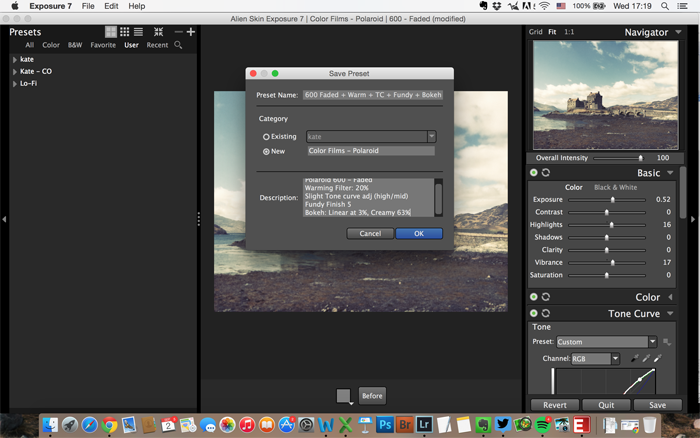700x438 pixels.
Task: Open Spotlight search in menu bar
Action: 665,6
